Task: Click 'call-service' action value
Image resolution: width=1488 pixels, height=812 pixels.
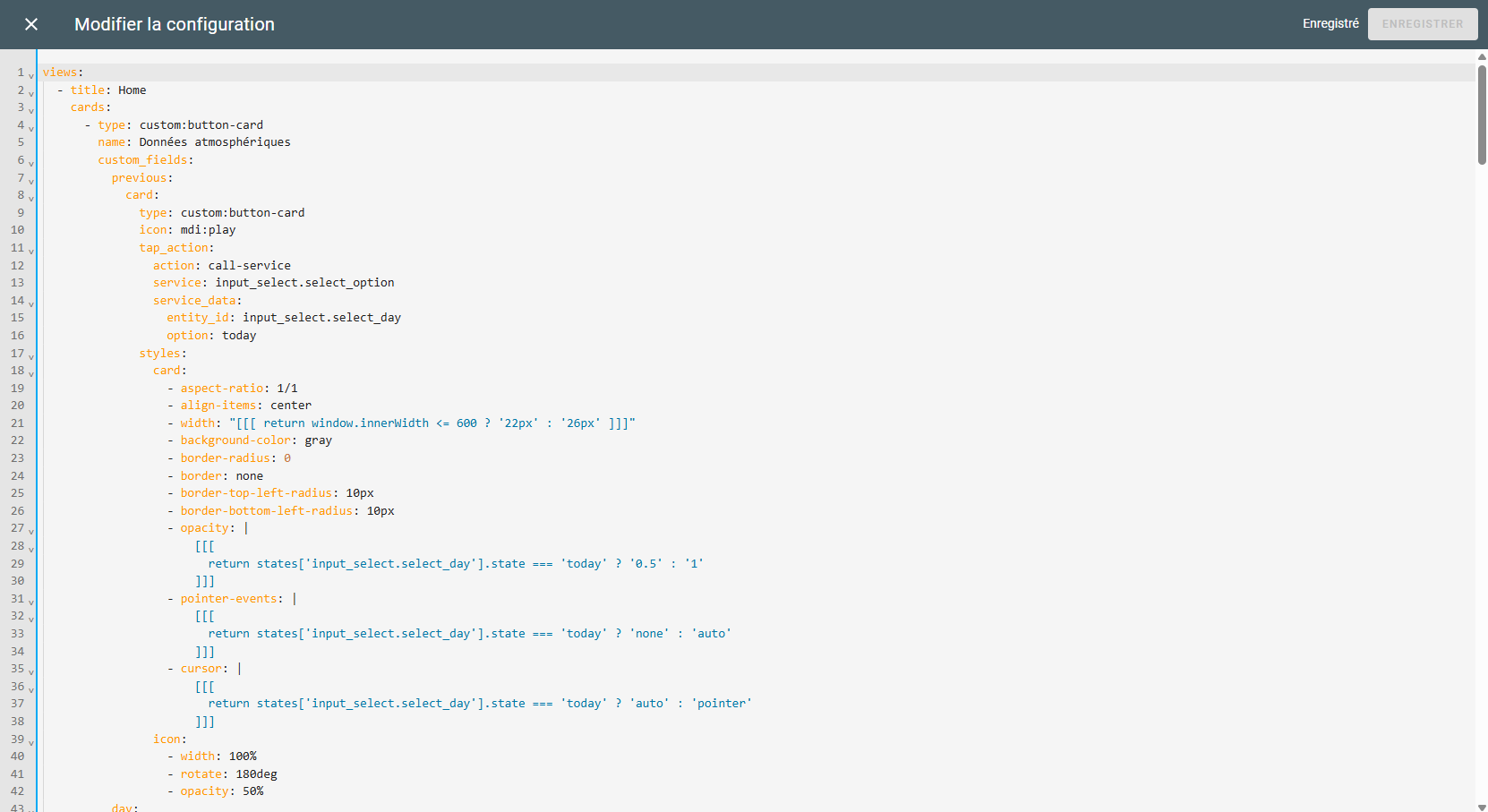Action: click(250, 265)
